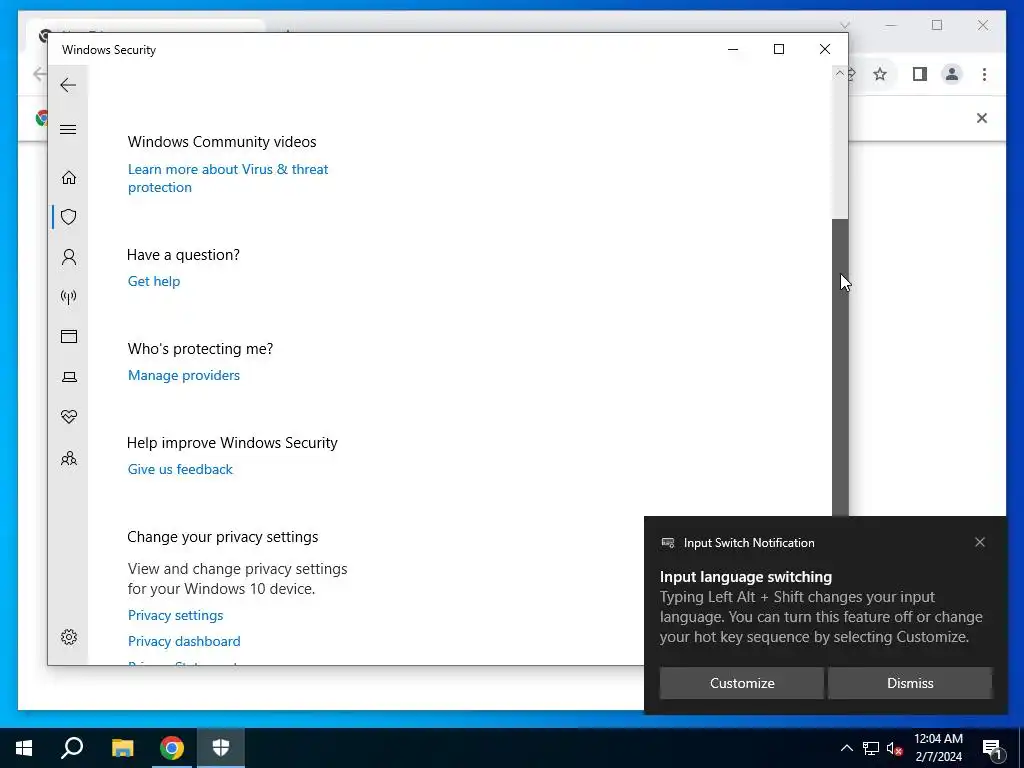Open the clock showing 12:04 AM
The image size is (1024, 768).
tap(938, 748)
